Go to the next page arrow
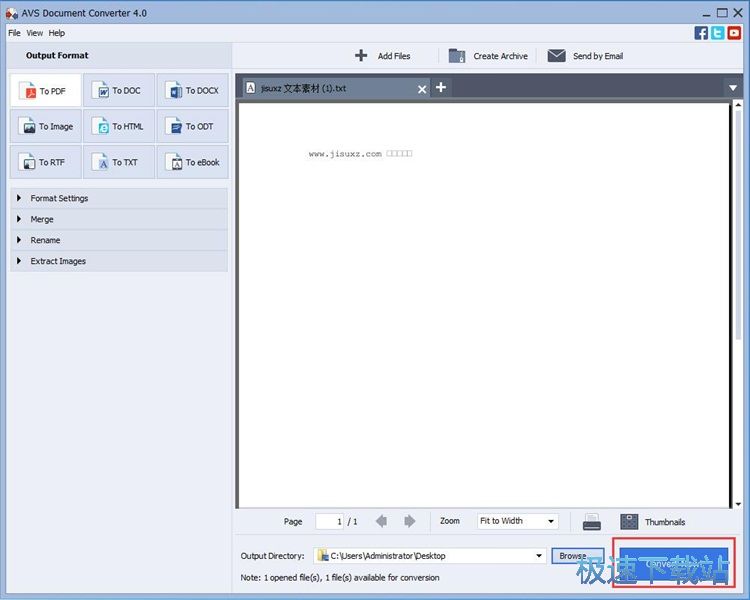Viewport: 750px width, 600px height. coord(410,521)
